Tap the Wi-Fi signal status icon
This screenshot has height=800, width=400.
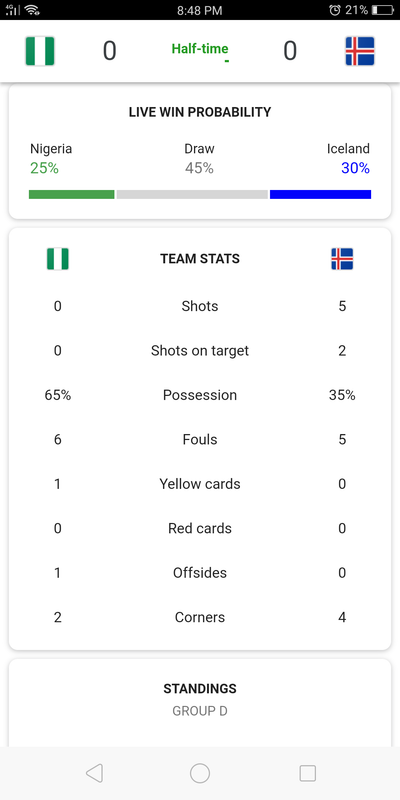click(x=32, y=10)
